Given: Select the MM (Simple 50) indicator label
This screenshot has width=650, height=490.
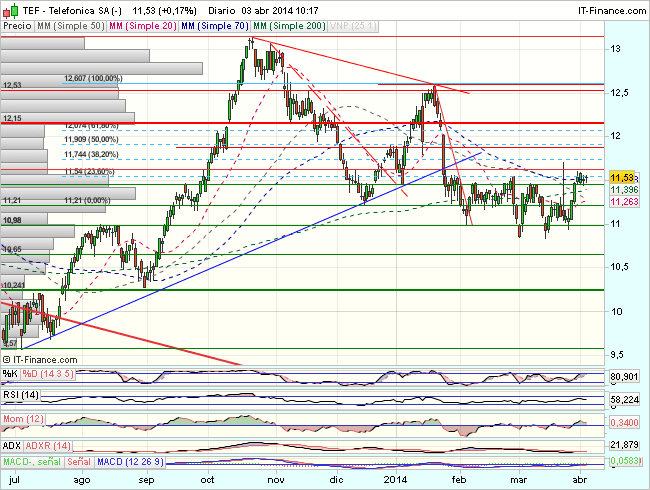Looking at the screenshot, I should click(x=70, y=26).
